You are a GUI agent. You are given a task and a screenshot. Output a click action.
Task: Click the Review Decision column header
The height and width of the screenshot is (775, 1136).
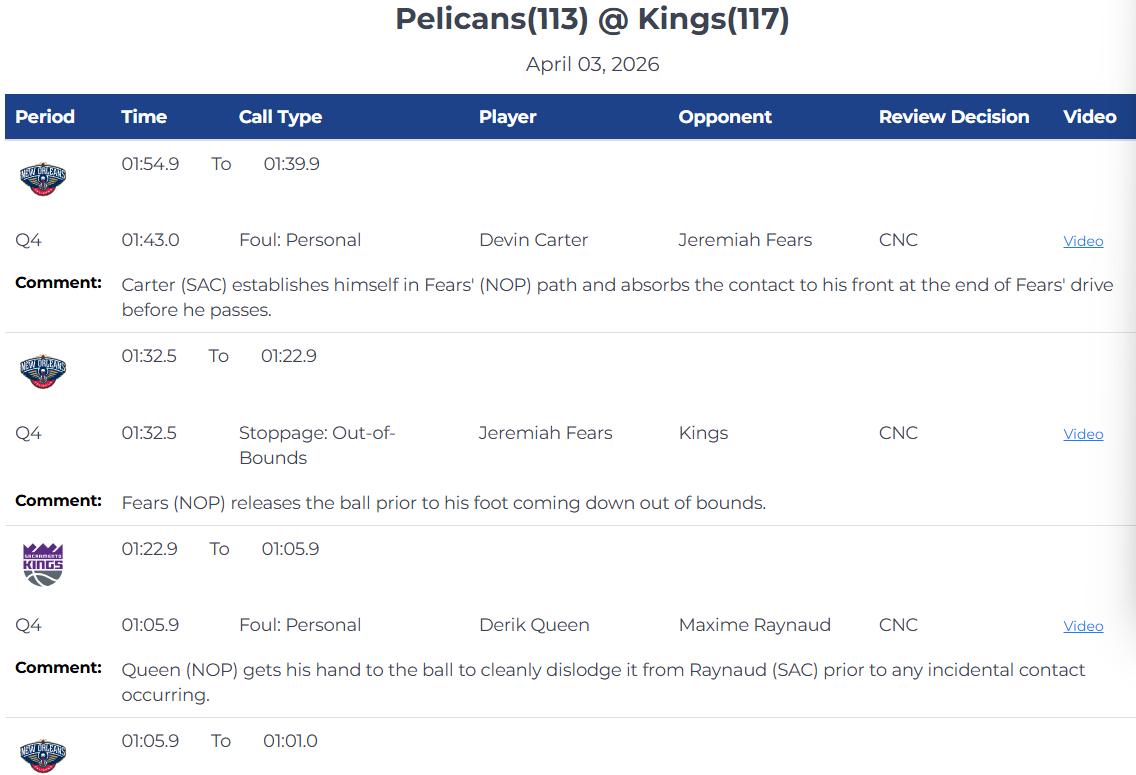coord(953,117)
